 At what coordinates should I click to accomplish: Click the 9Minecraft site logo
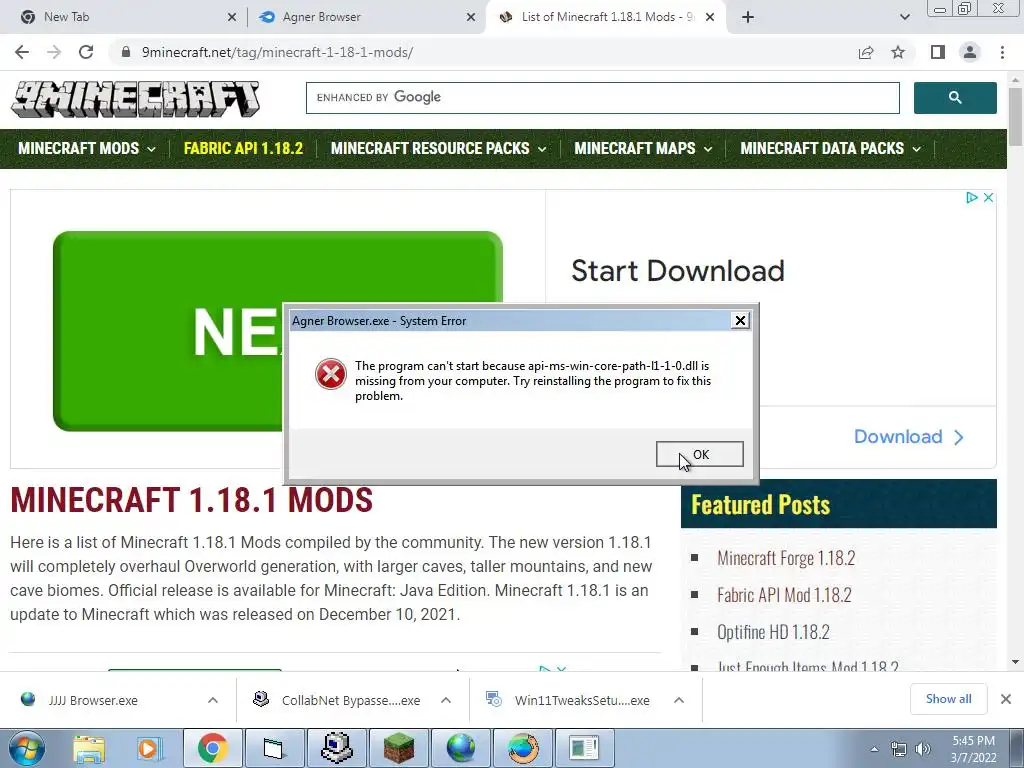click(x=136, y=99)
